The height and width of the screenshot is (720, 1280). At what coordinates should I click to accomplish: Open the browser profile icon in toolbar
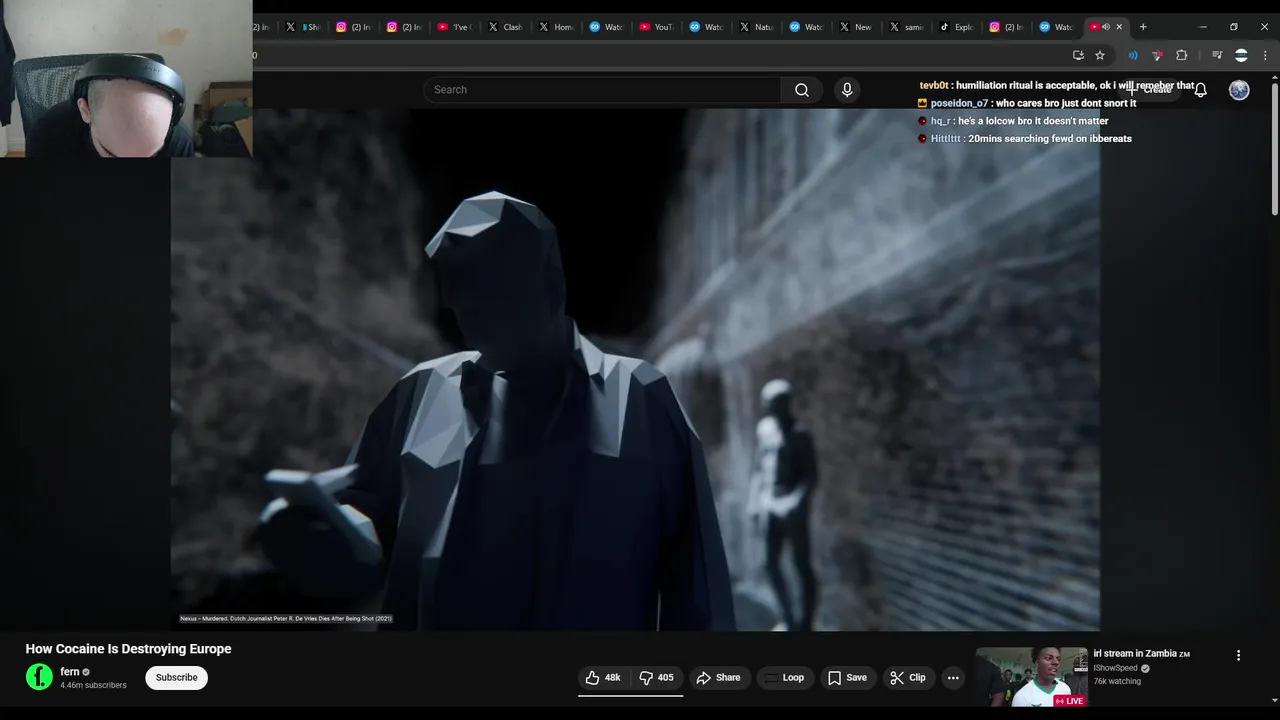point(1241,55)
